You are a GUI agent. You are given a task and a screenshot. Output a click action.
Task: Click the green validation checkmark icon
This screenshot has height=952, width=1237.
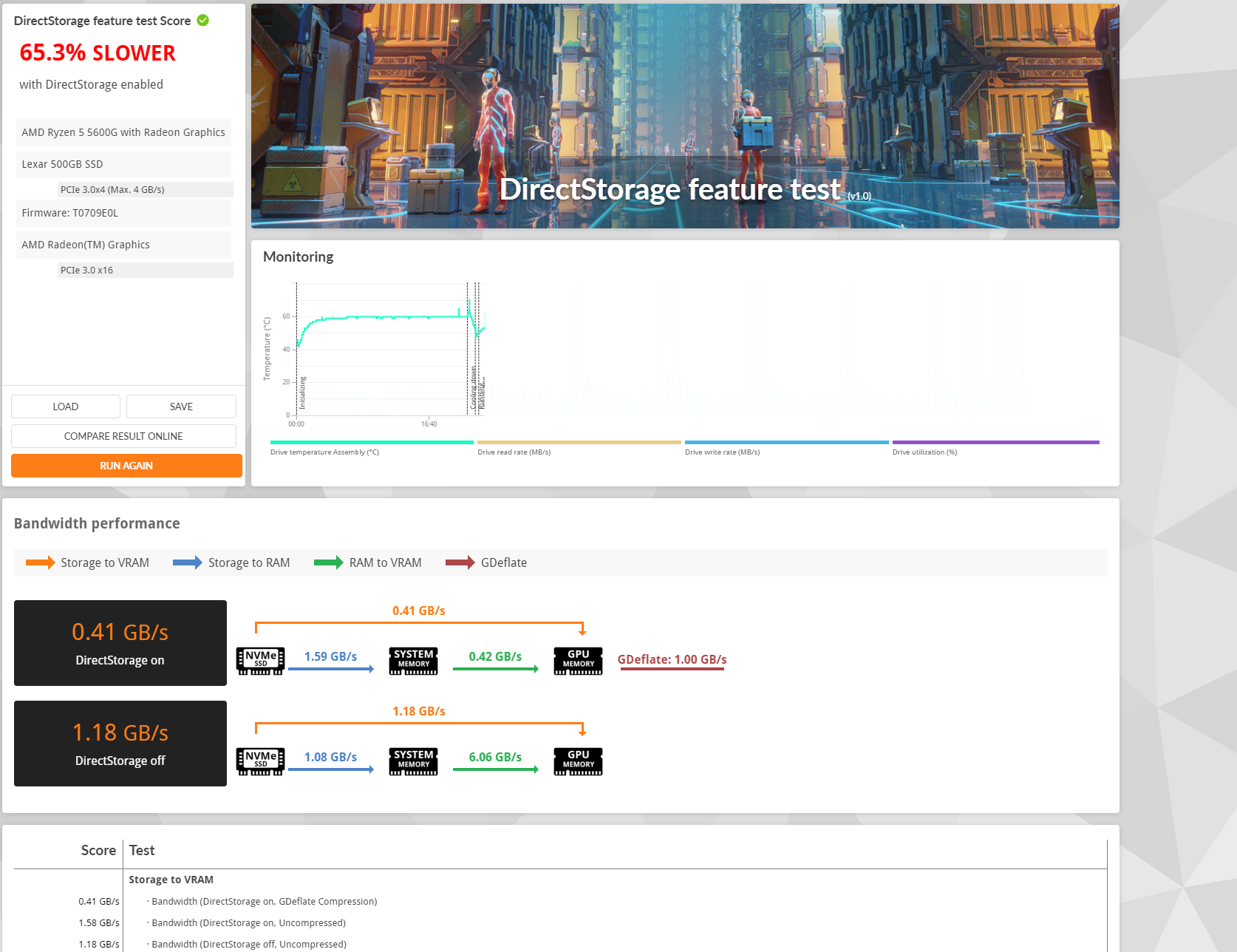tap(203, 21)
